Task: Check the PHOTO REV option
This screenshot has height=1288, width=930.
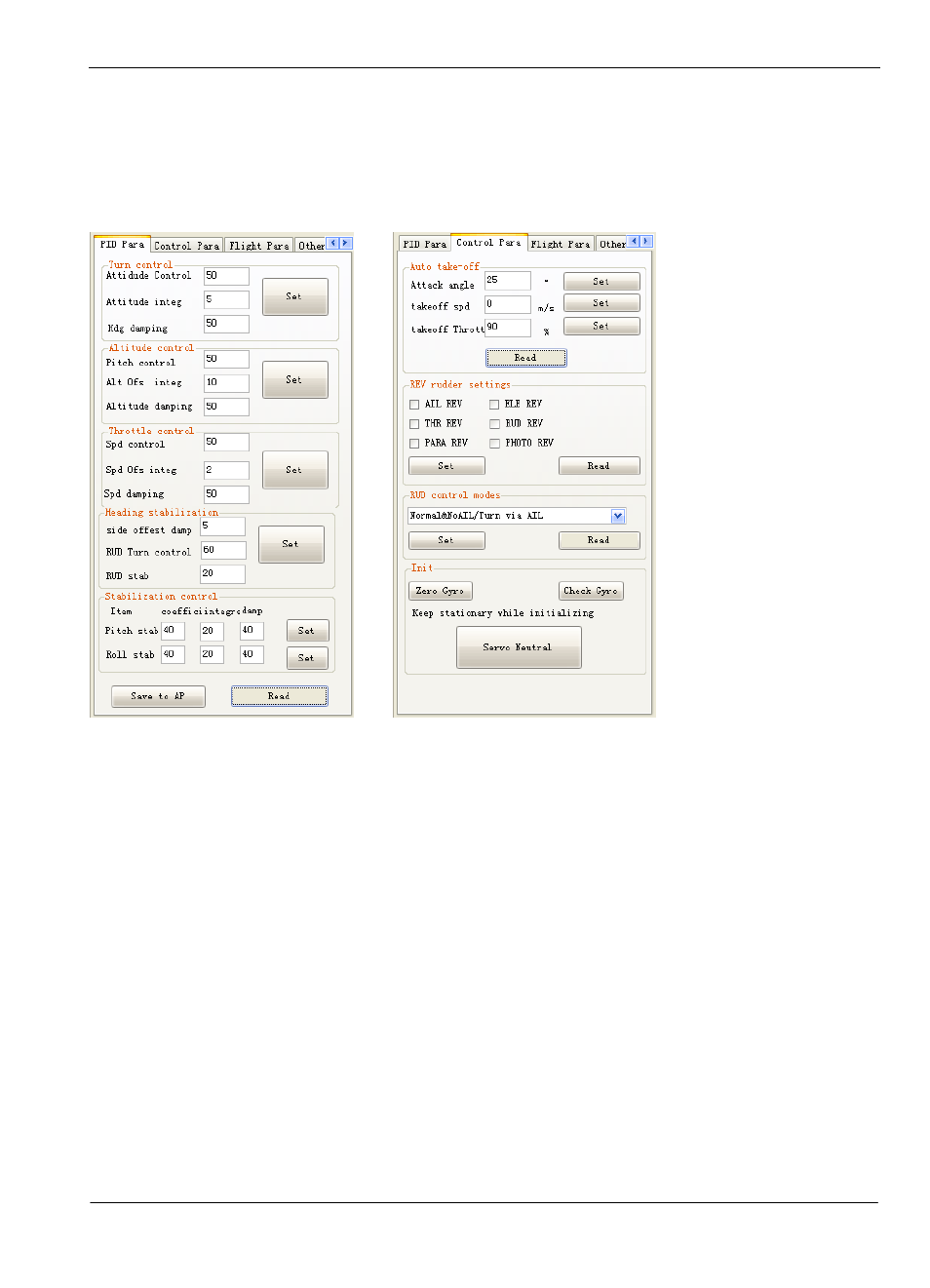Action: click(x=494, y=444)
